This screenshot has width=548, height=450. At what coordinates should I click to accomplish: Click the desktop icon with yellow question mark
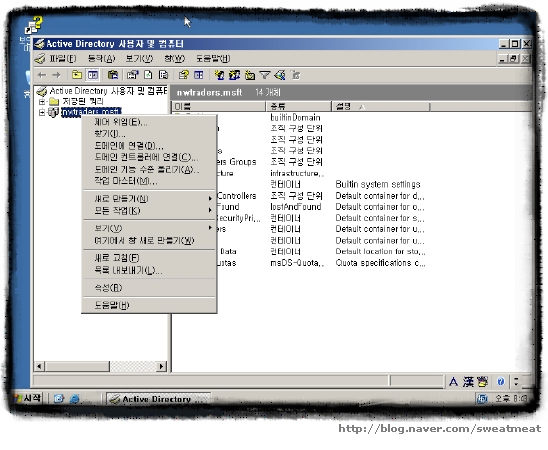coord(34,25)
